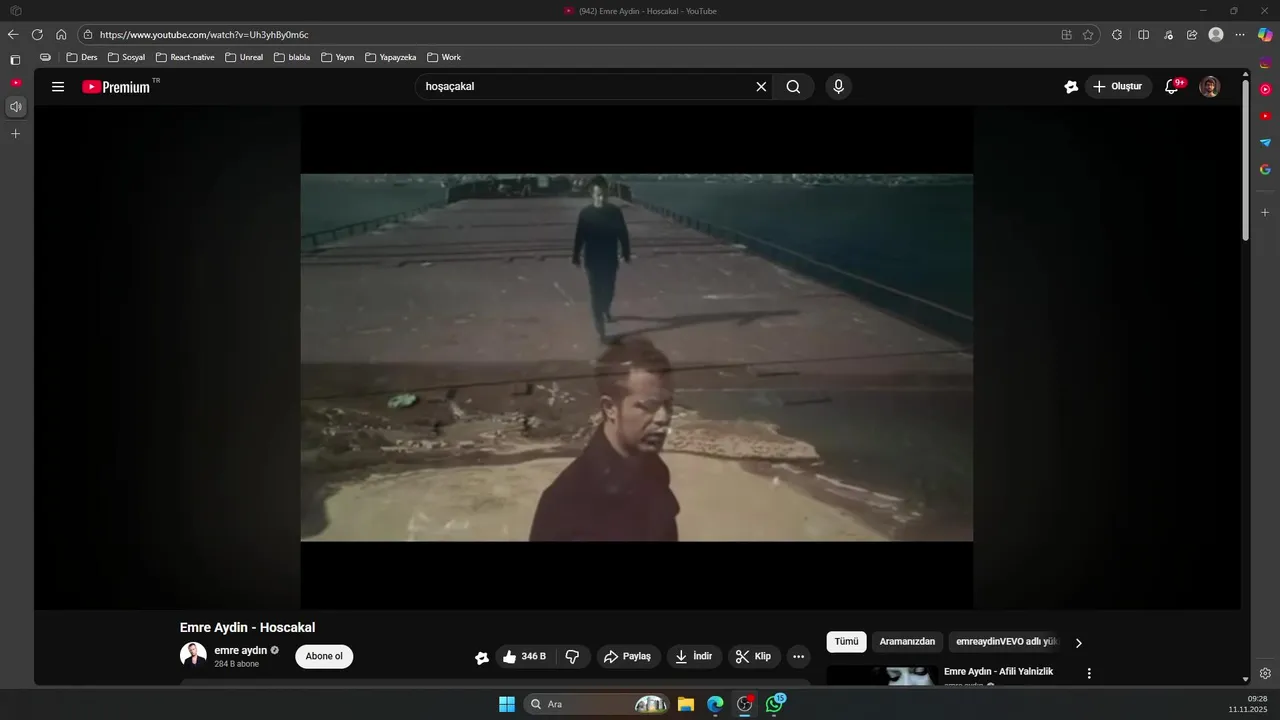Open Google in browser sidebar
Screen dimensions: 1280x720
(x=1265, y=169)
